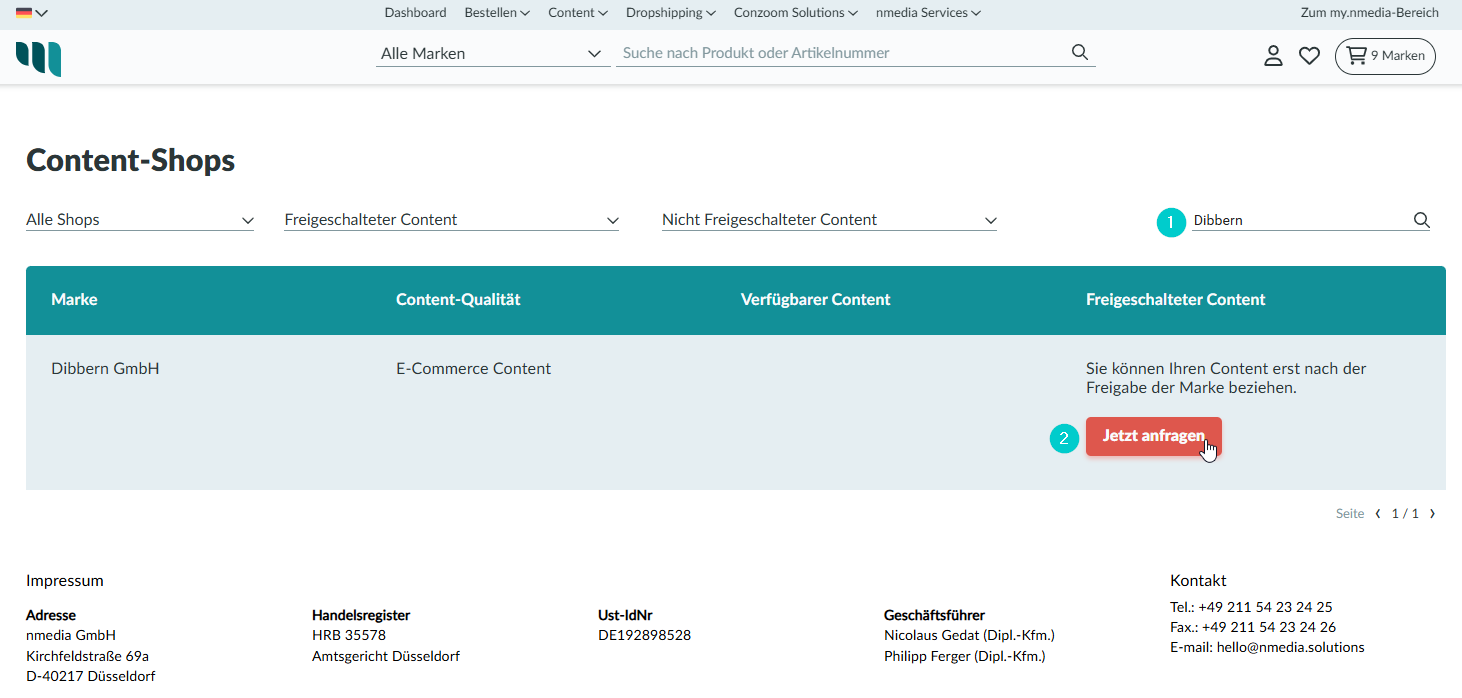Click the Marke column header
This screenshot has height=698, width=1462.
[x=74, y=300]
